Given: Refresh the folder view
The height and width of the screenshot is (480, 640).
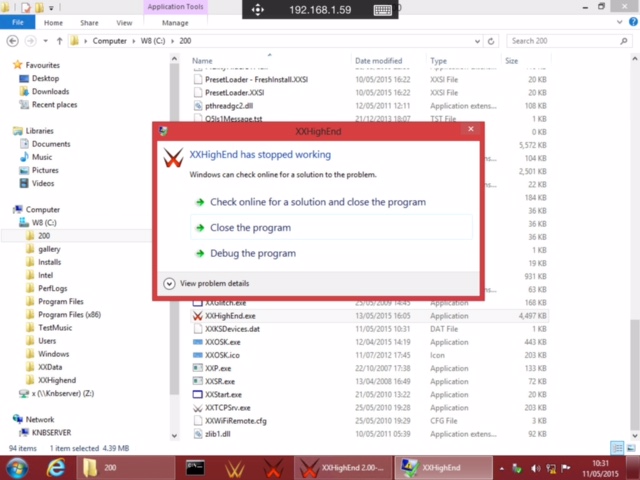Looking at the screenshot, I should click(491, 41).
